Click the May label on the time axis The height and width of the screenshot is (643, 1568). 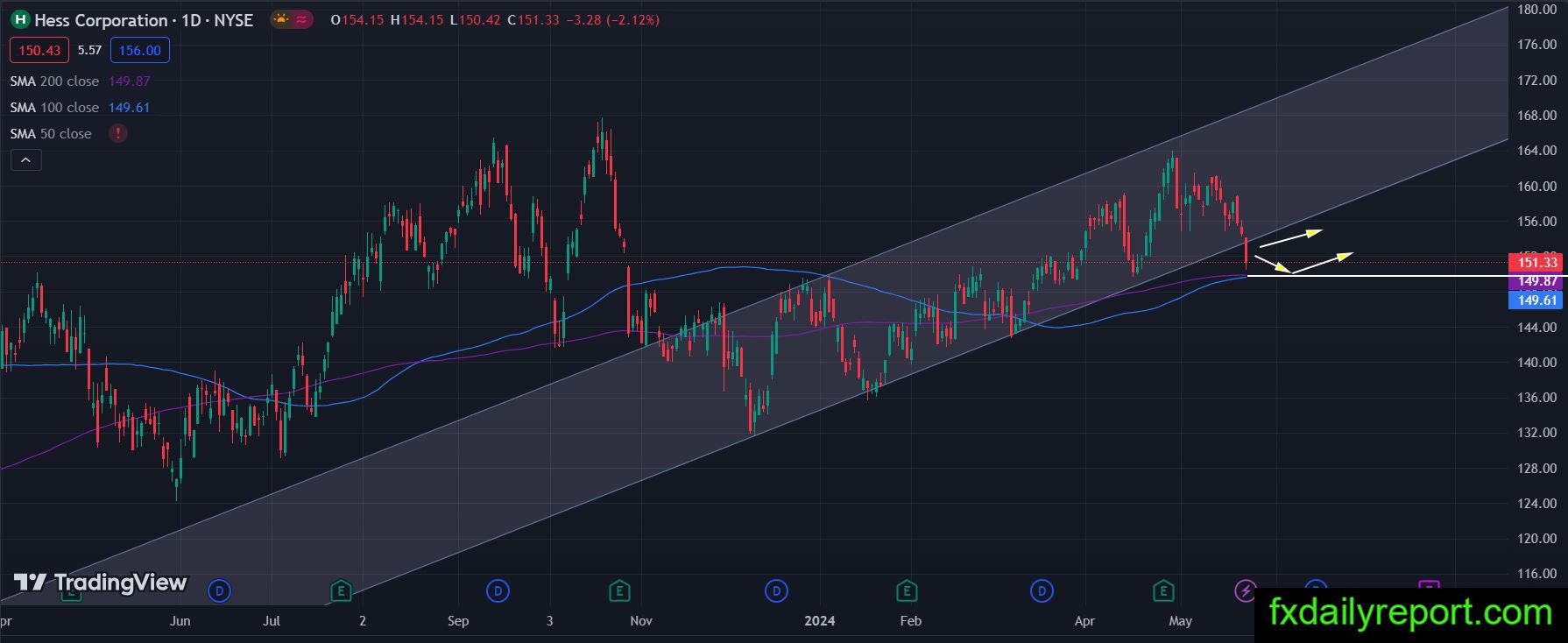tap(1181, 620)
